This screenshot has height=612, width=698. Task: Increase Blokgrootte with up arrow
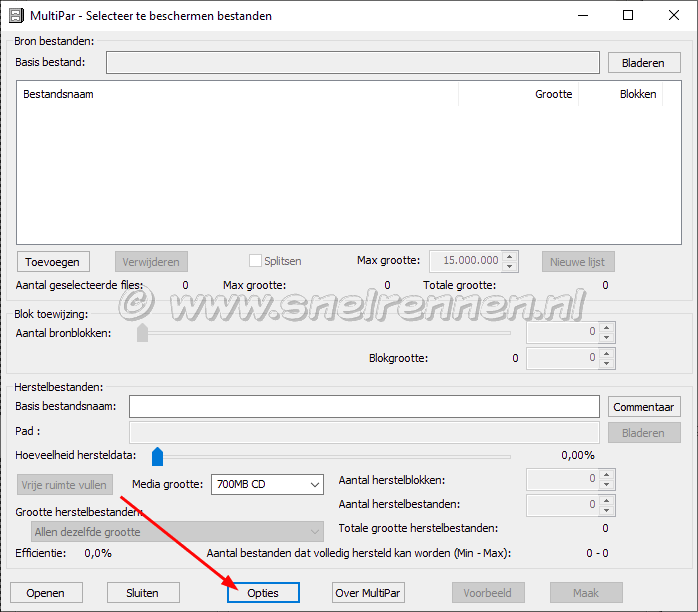[x=607, y=353]
